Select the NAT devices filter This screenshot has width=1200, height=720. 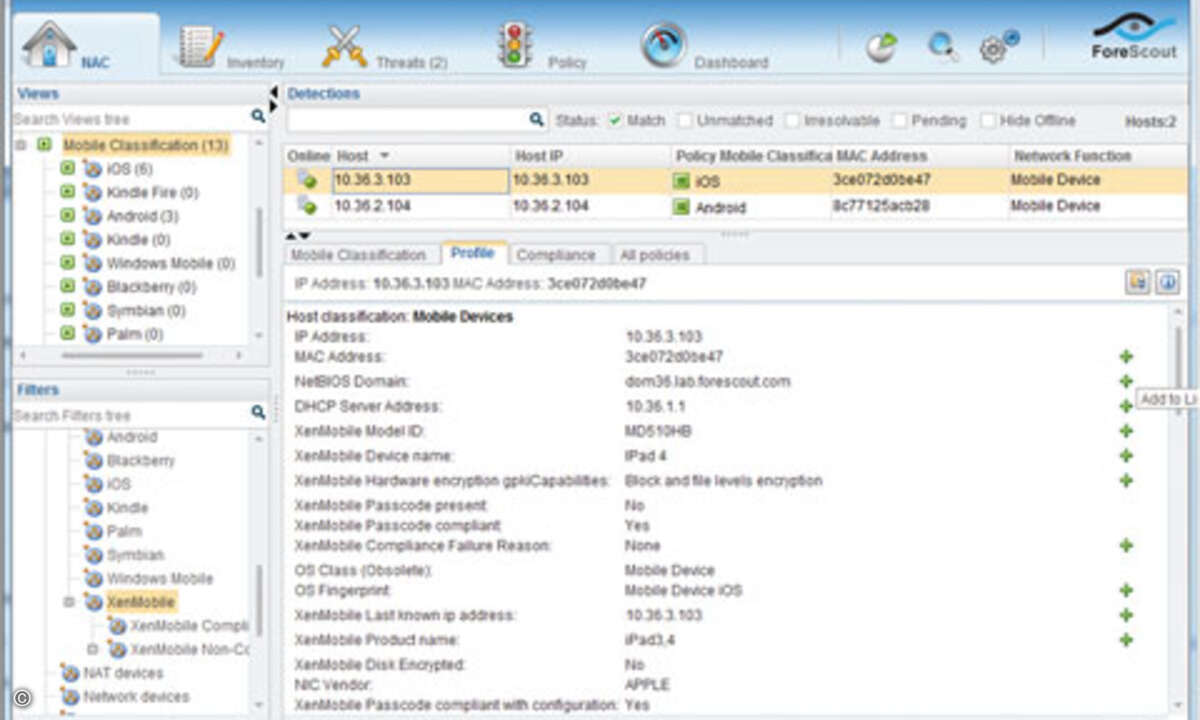coord(124,673)
